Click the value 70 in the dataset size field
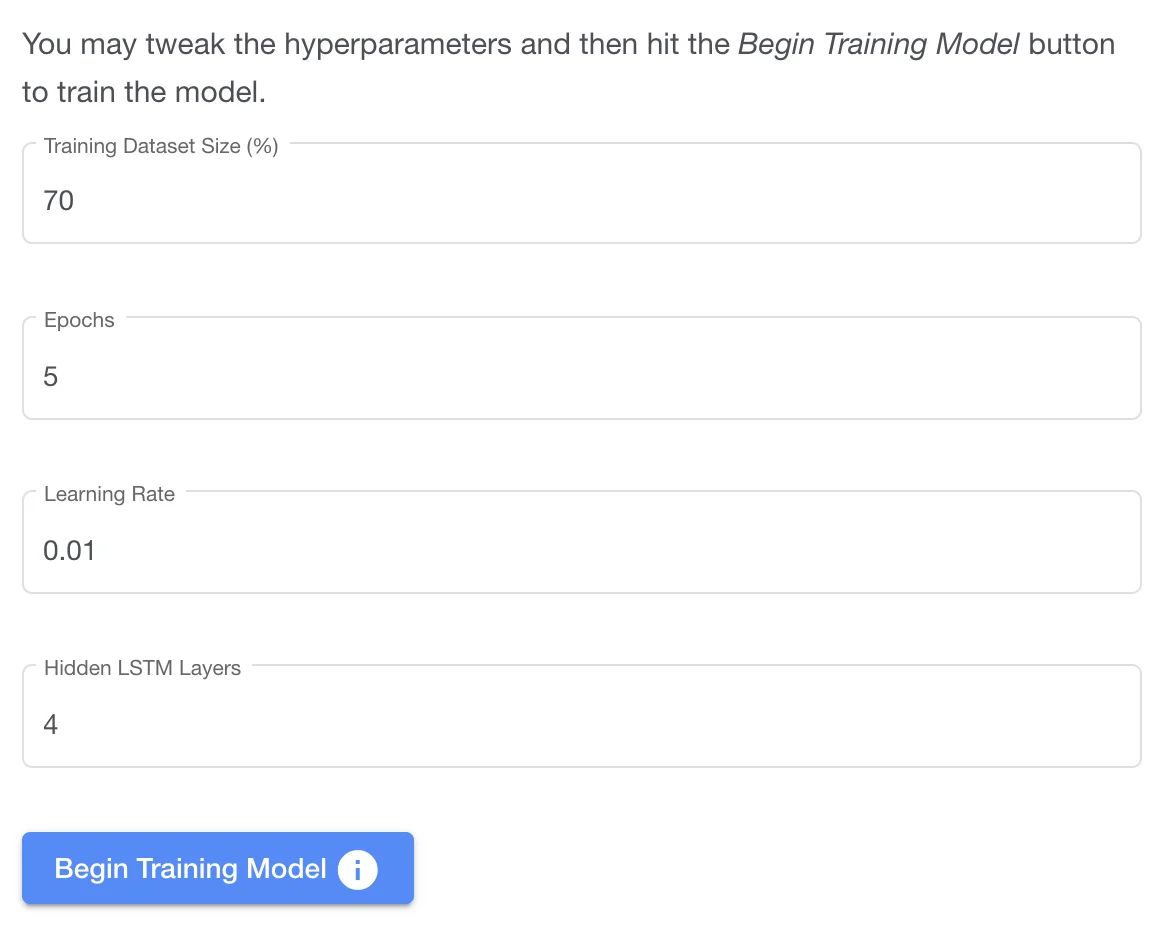The height and width of the screenshot is (952, 1166). click(x=59, y=201)
